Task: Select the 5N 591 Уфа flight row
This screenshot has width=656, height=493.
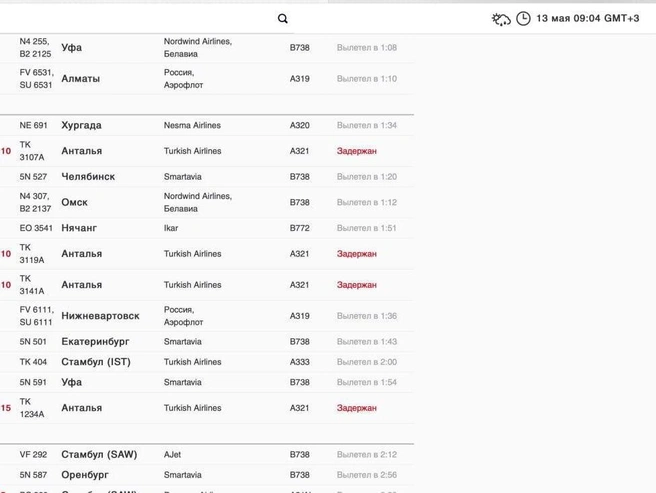Action: (207, 383)
